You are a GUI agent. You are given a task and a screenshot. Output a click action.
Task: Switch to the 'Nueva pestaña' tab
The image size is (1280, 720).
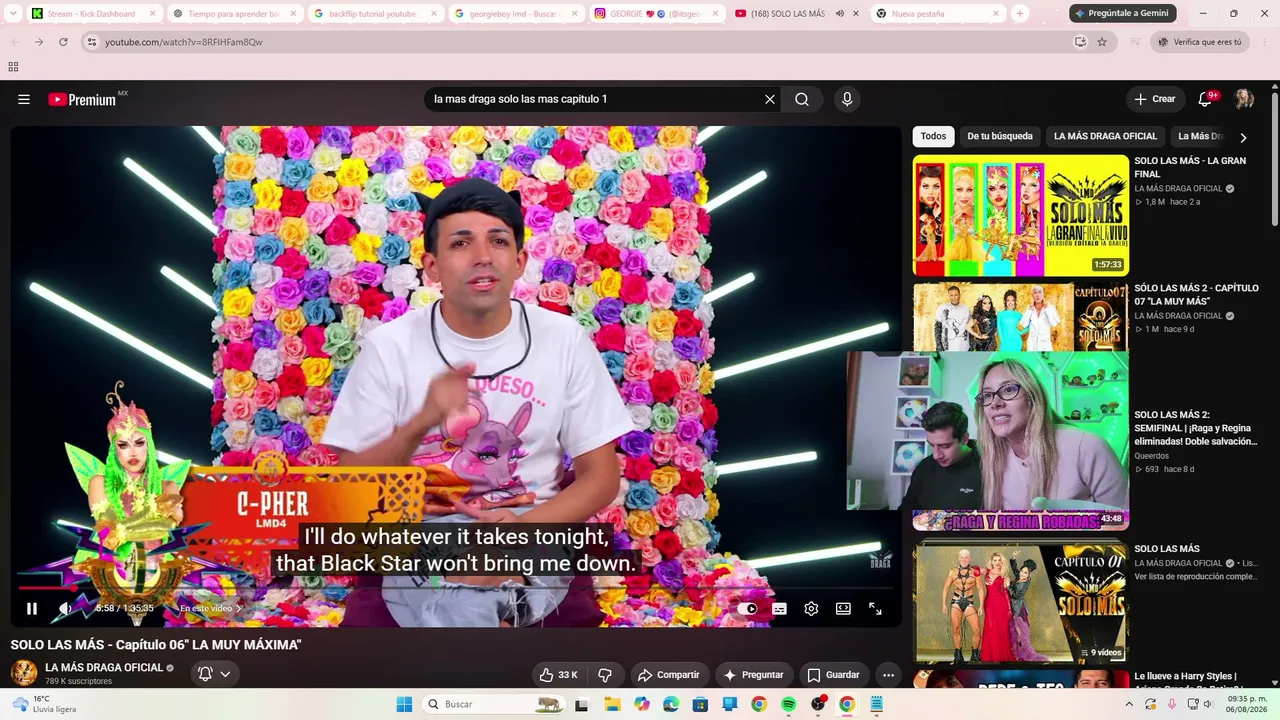tap(937, 14)
